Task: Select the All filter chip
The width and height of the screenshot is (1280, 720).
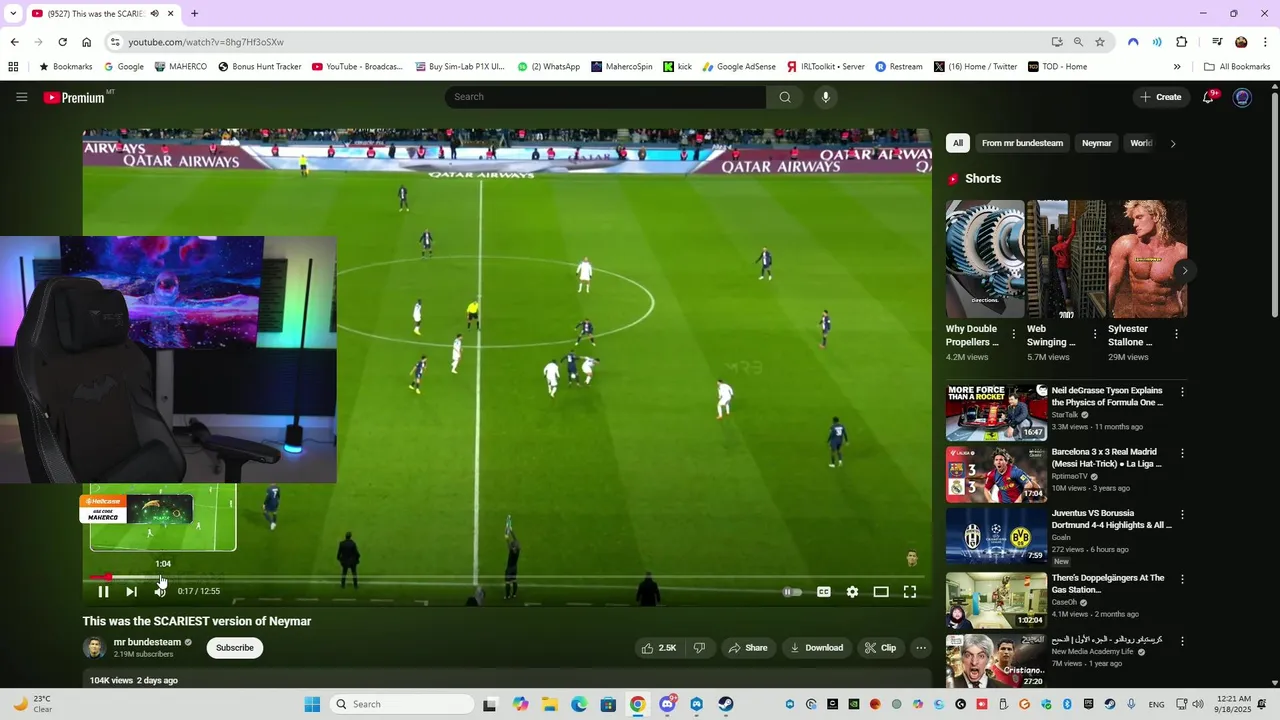Action: tap(958, 143)
